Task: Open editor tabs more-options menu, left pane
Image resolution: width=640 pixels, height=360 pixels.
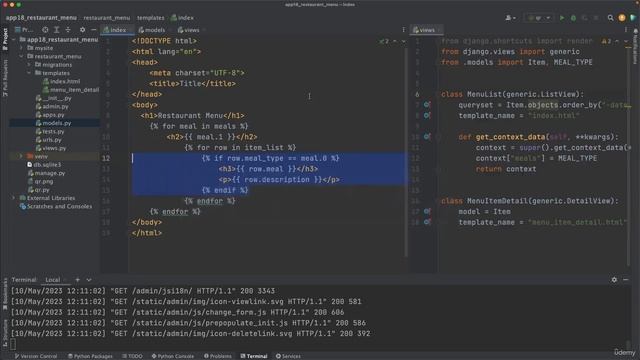Action: coord(403,30)
